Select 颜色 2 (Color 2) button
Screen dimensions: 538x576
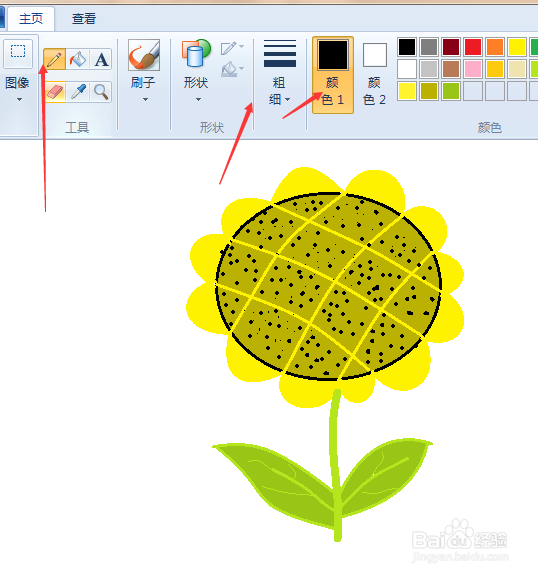(x=375, y=75)
